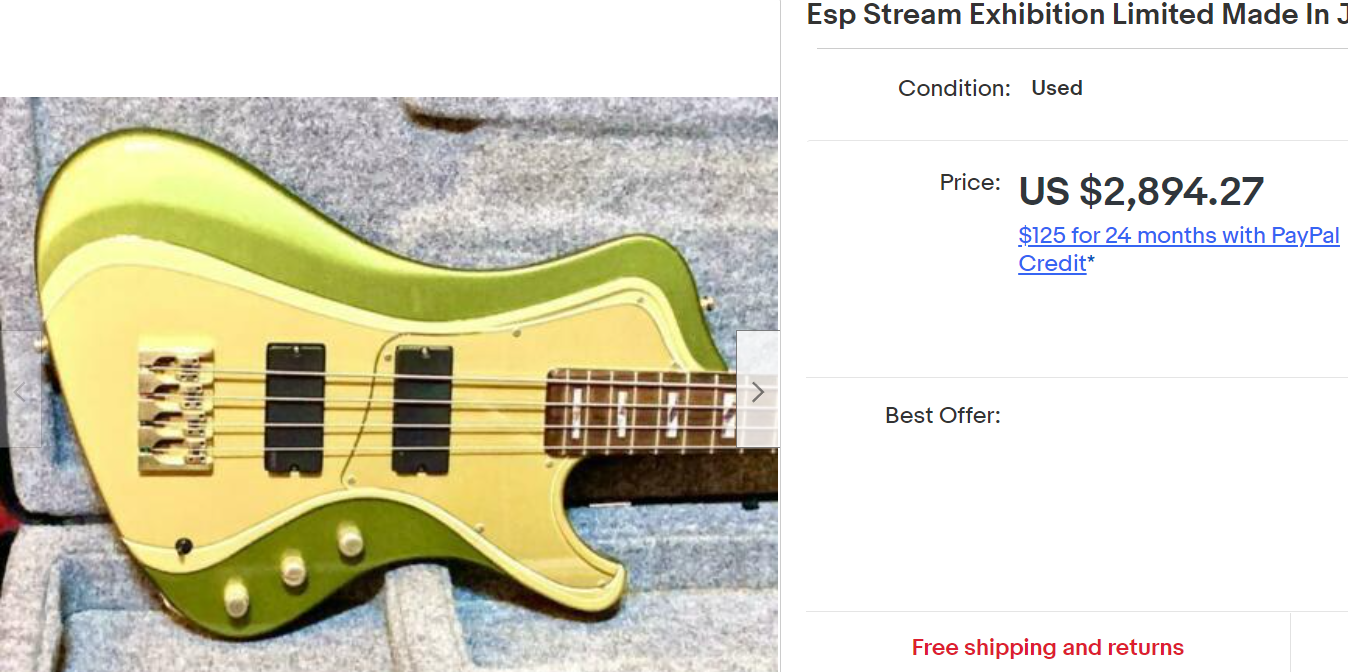Click the Price label

970,182
